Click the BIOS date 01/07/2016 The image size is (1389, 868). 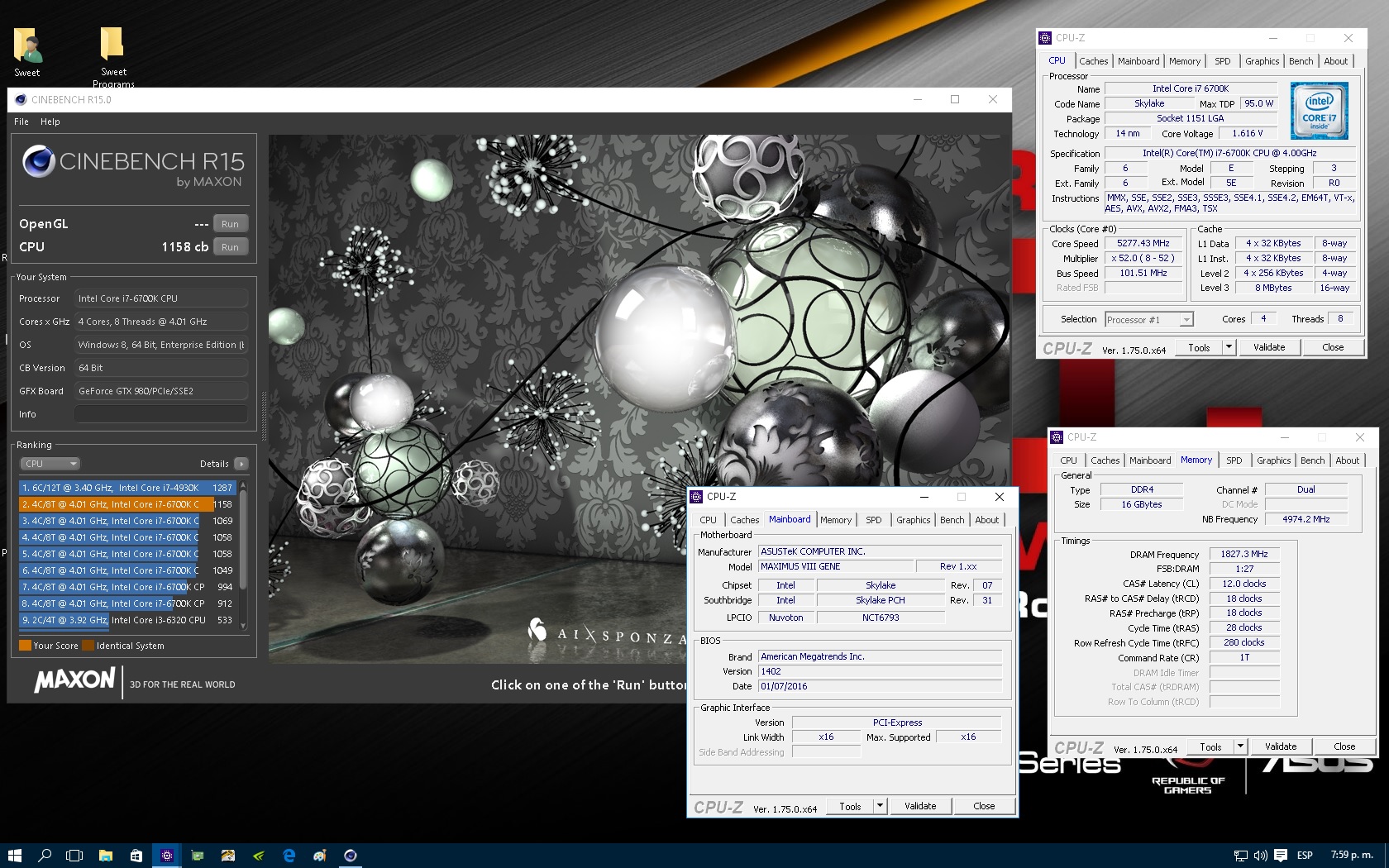tap(880, 687)
